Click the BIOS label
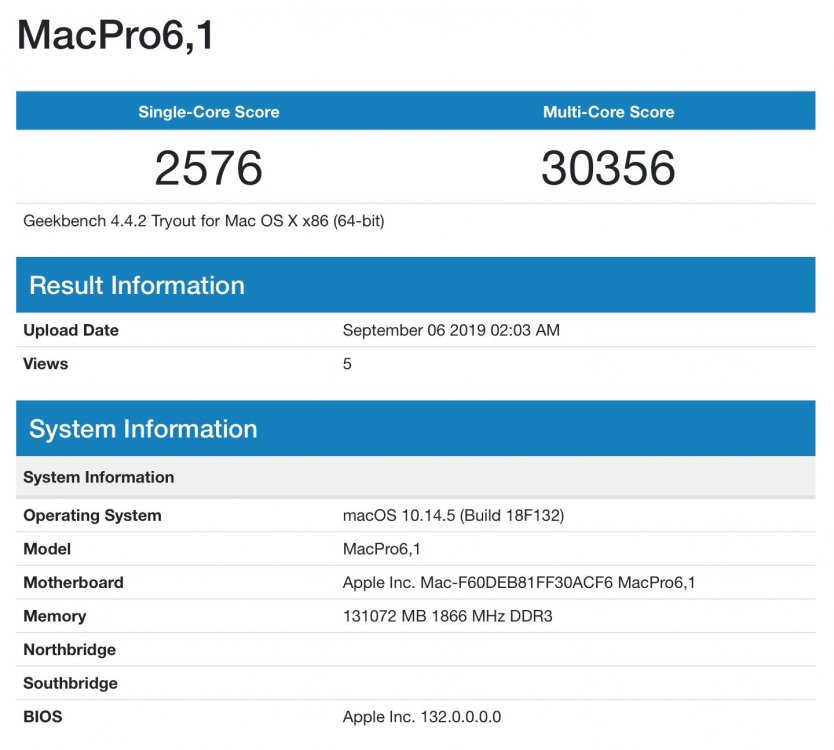Image resolution: width=834 pixels, height=750 pixels. (43, 716)
